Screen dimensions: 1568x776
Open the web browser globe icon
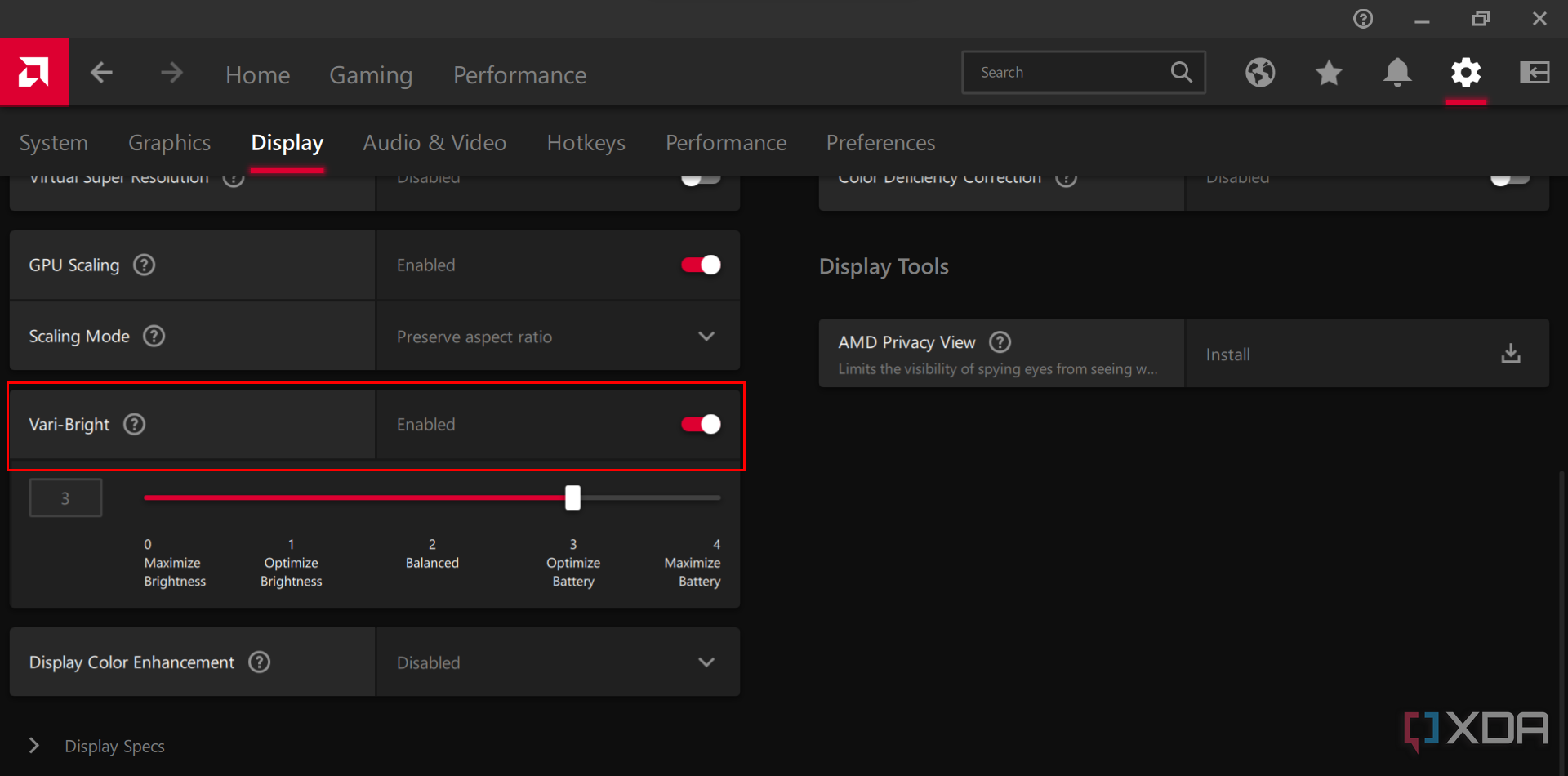(x=1260, y=73)
